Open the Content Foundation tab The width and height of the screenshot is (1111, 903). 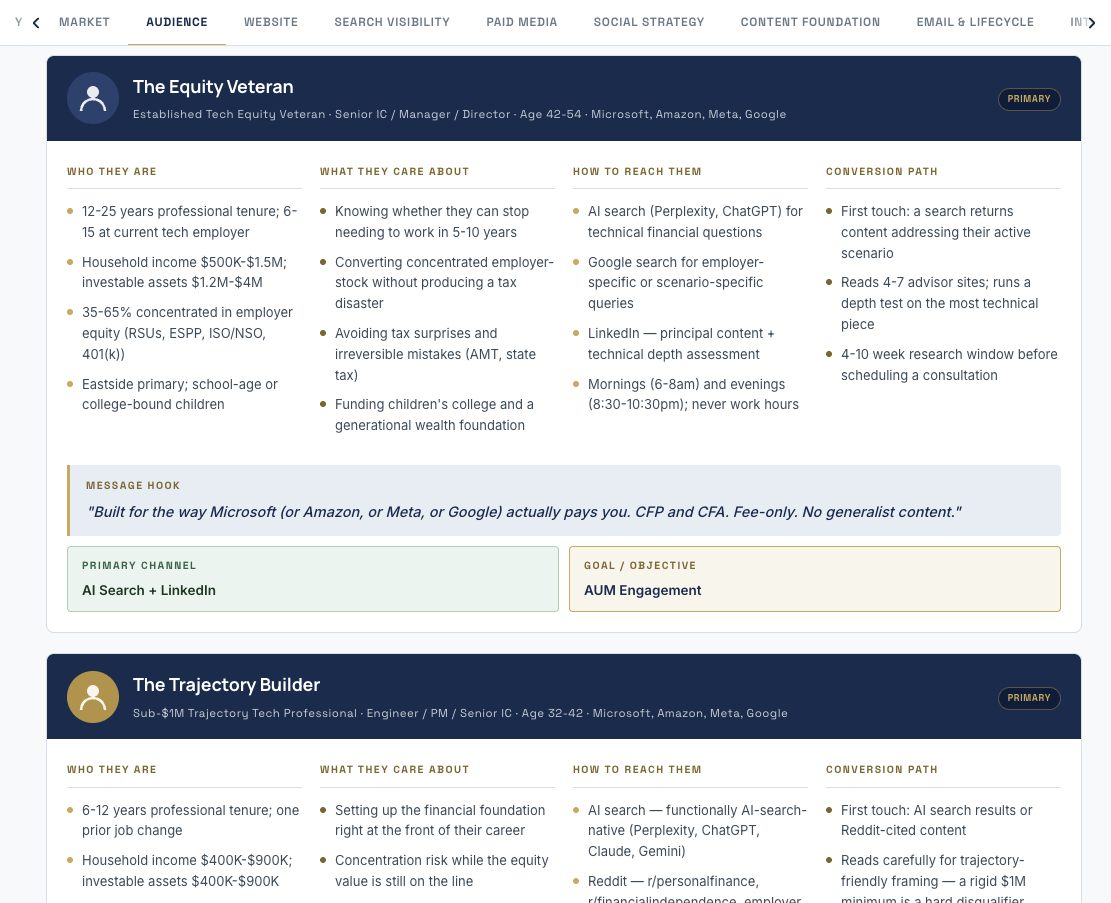coord(811,22)
